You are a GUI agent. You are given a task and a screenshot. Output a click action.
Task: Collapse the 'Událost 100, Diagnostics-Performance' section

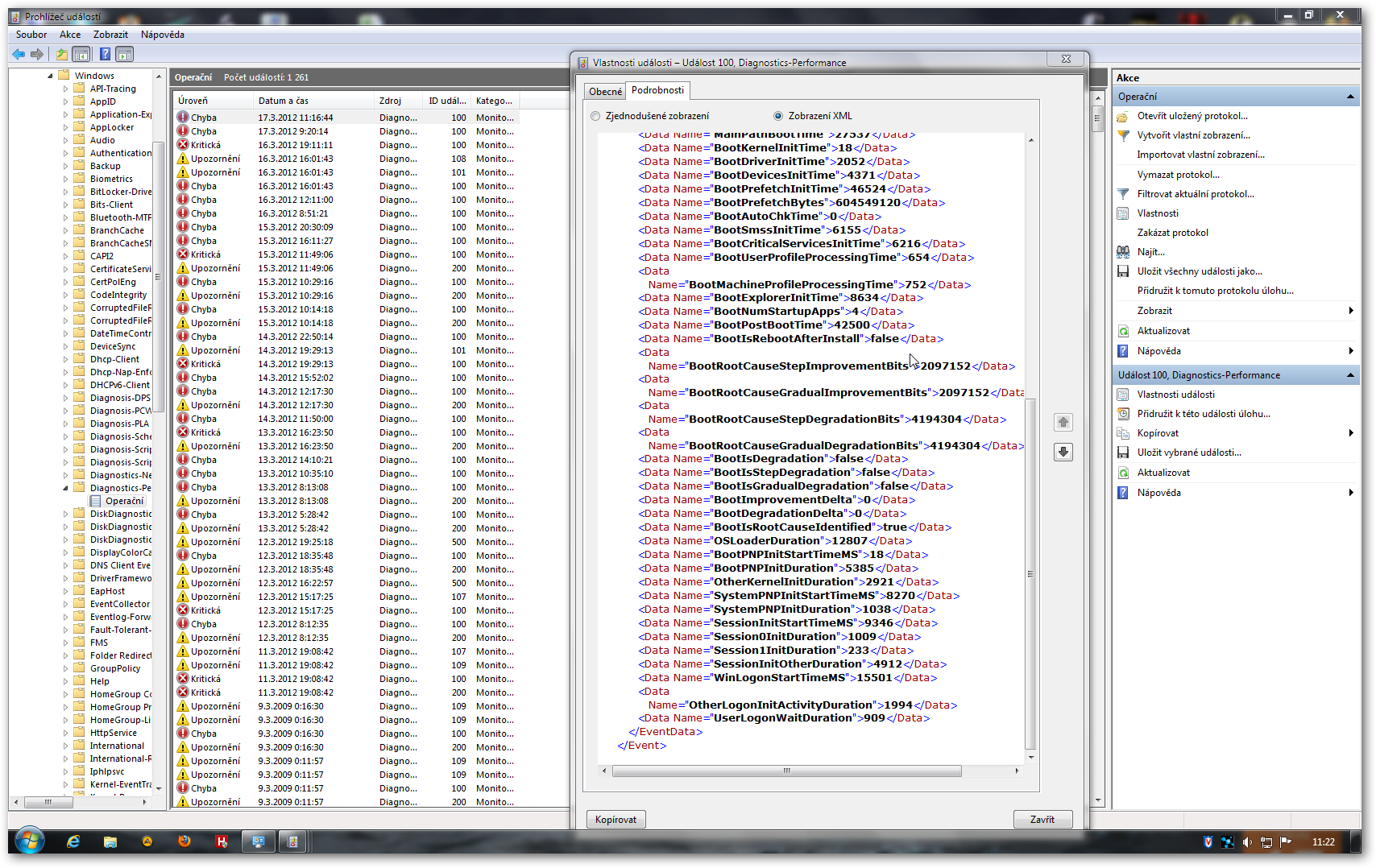1350,375
